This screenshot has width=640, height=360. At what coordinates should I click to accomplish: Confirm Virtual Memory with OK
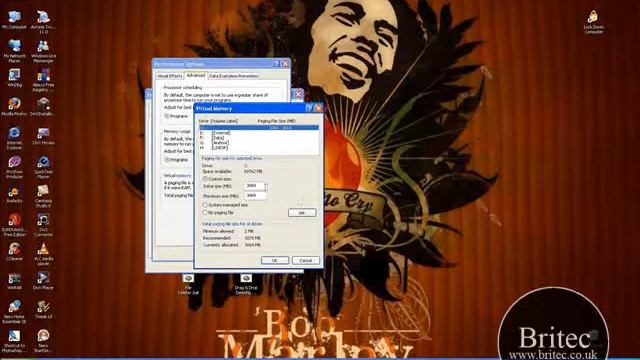point(275,260)
